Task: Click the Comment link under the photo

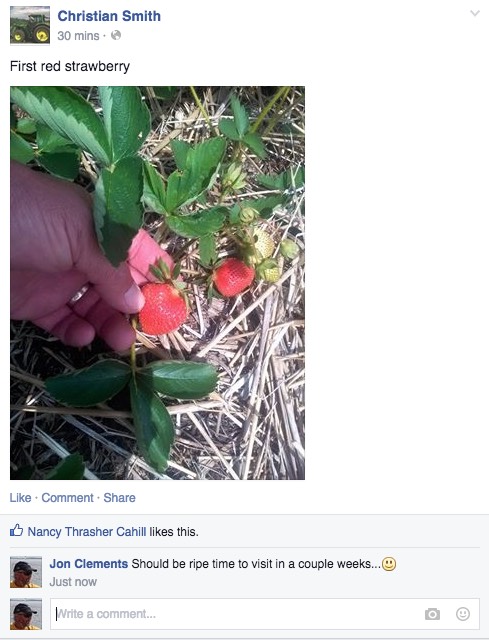Action: coord(67,498)
